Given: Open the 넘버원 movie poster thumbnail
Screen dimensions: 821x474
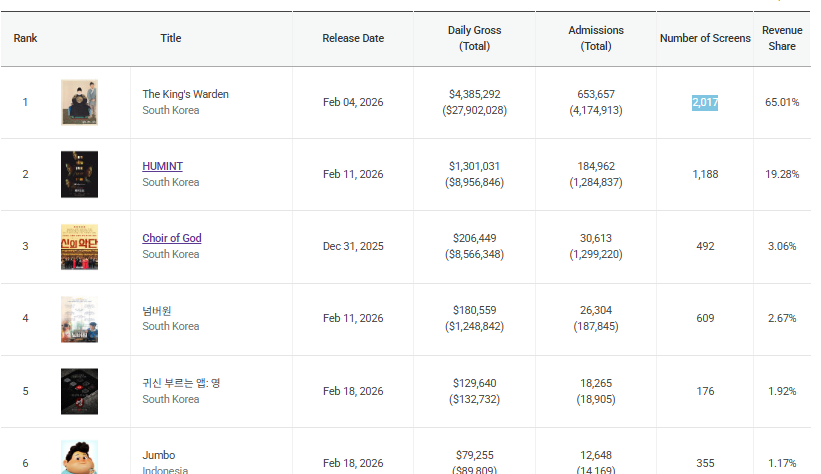Looking at the screenshot, I should coord(79,319).
